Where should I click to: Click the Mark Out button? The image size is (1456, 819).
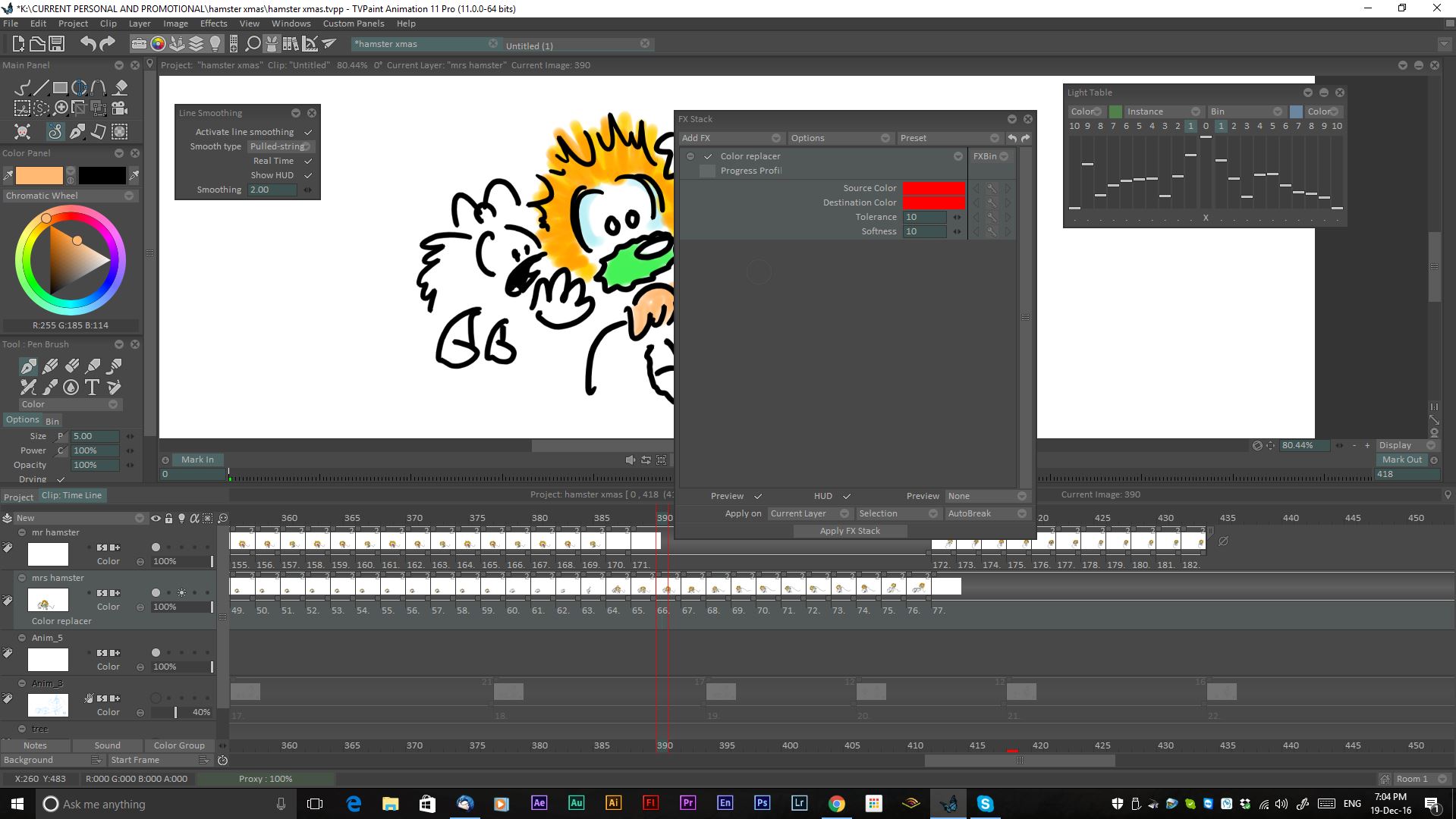pos(1401,460)
